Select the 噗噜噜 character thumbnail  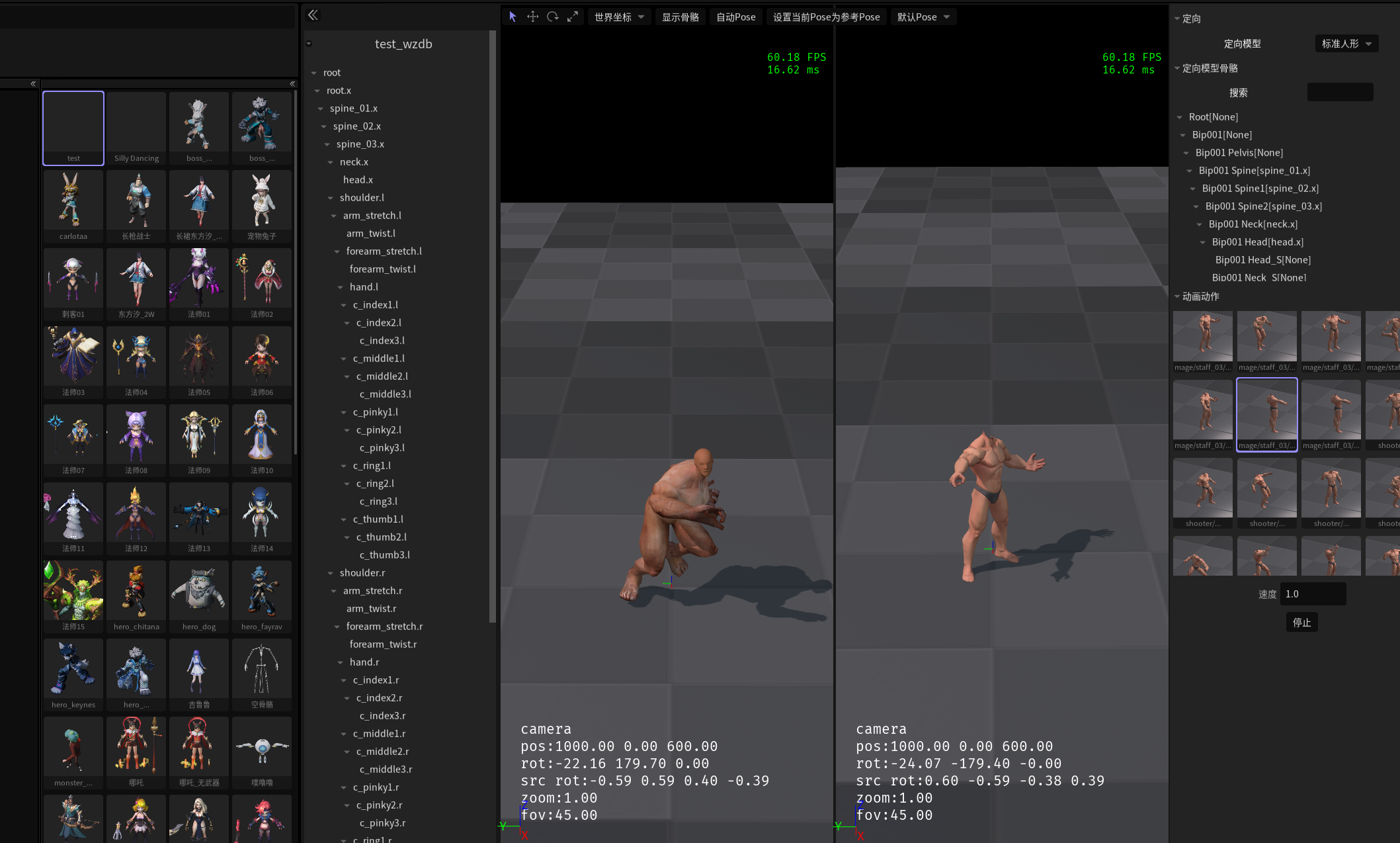point(262,753)
